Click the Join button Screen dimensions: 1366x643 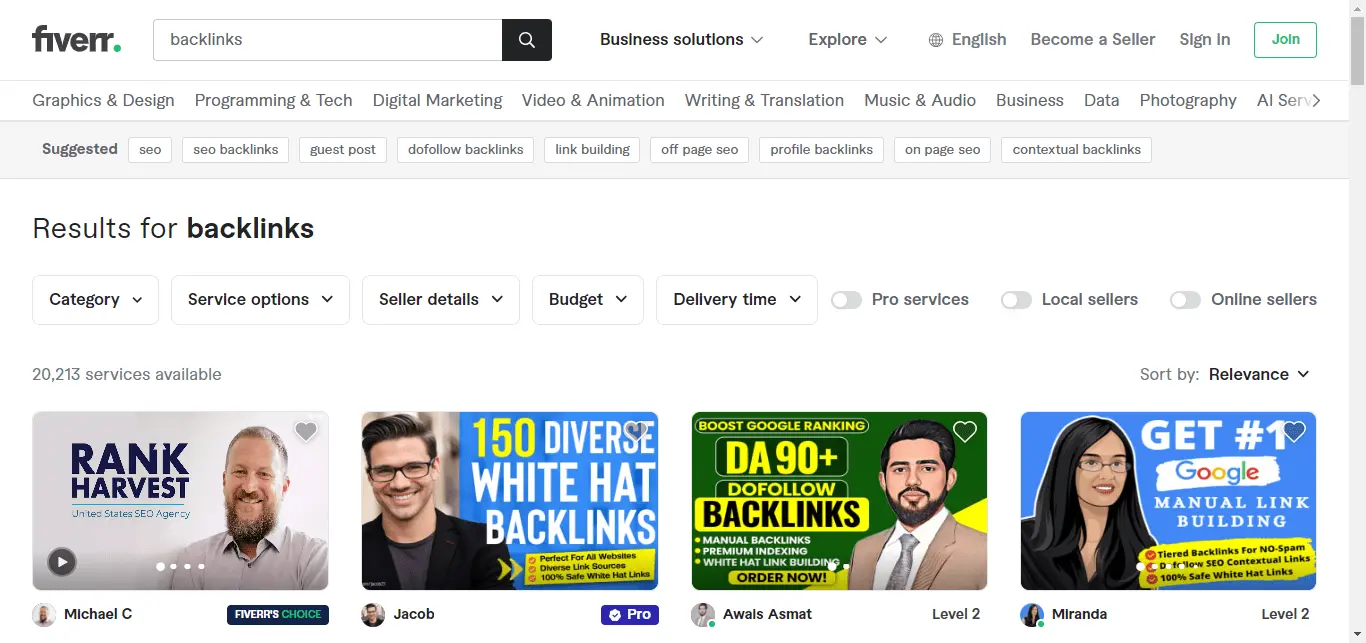(x=1285, y=40)
